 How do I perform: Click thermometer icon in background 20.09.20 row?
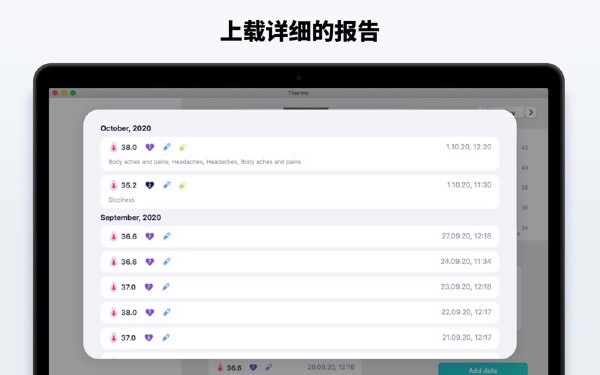coord(220,367)
